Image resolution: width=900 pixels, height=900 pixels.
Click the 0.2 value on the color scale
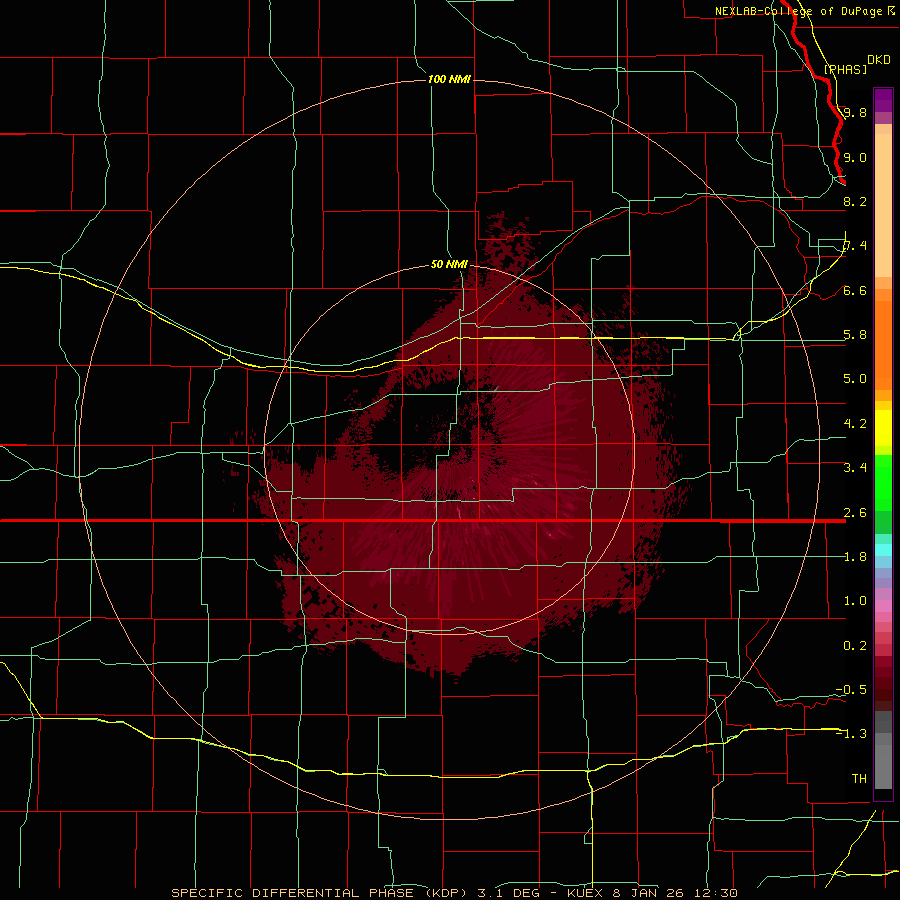(854, 646)
